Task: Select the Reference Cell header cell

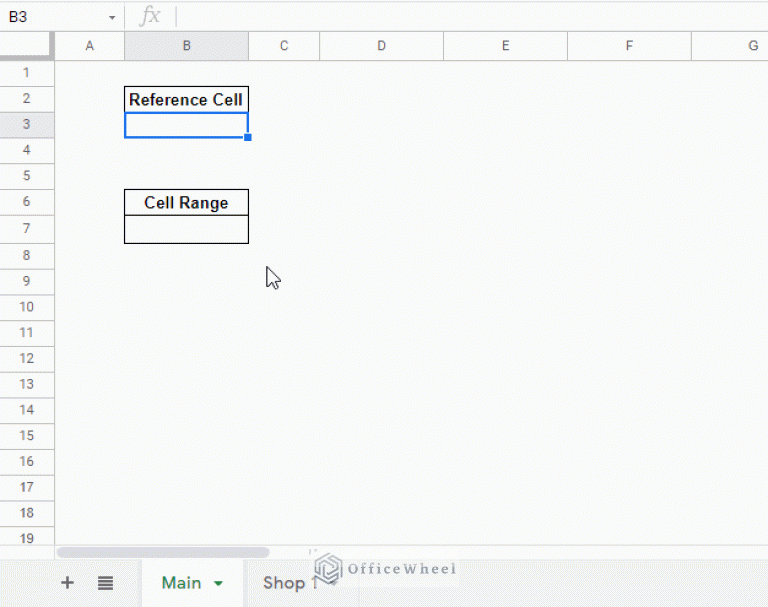Action: tap(186, 99)
